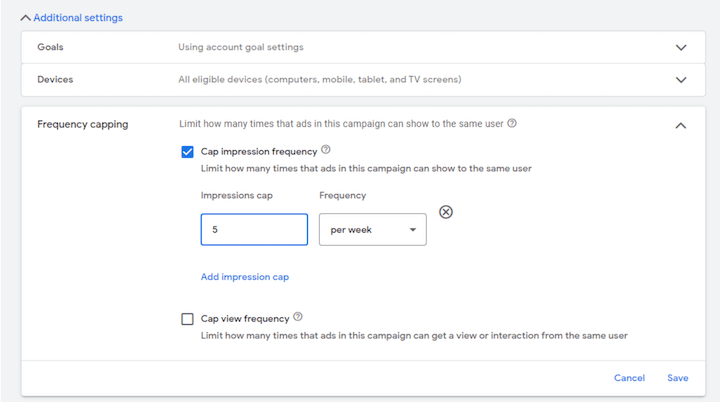Viewport: 720px width, 402px height.
Task: Remove impression cap with the circled X icon
Action: pyautogui.click(x=445, y=212)
